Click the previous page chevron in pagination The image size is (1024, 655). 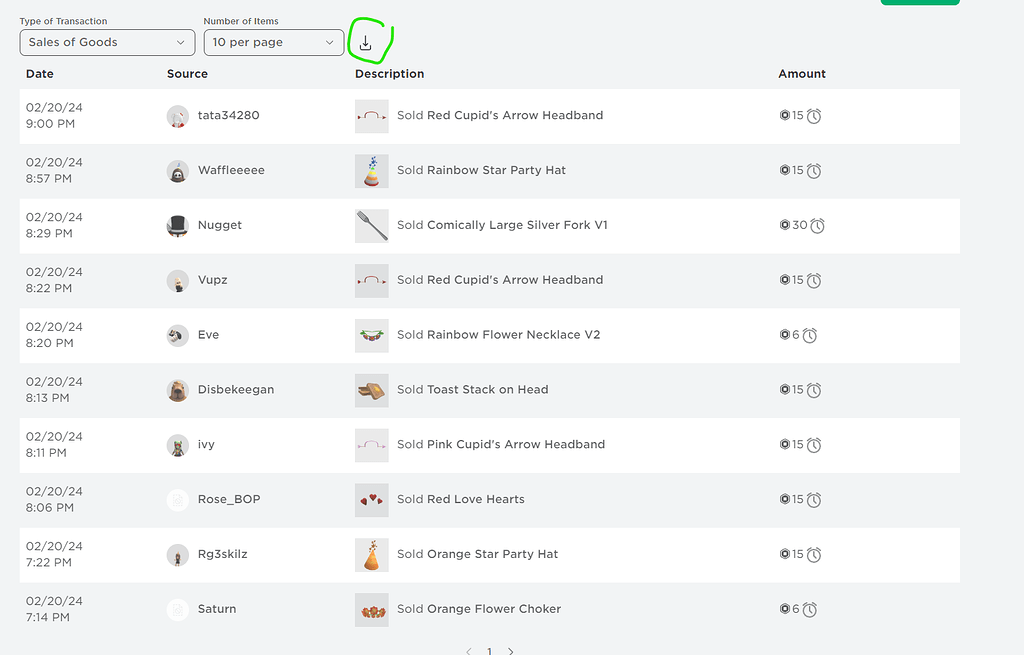point(468,650)
